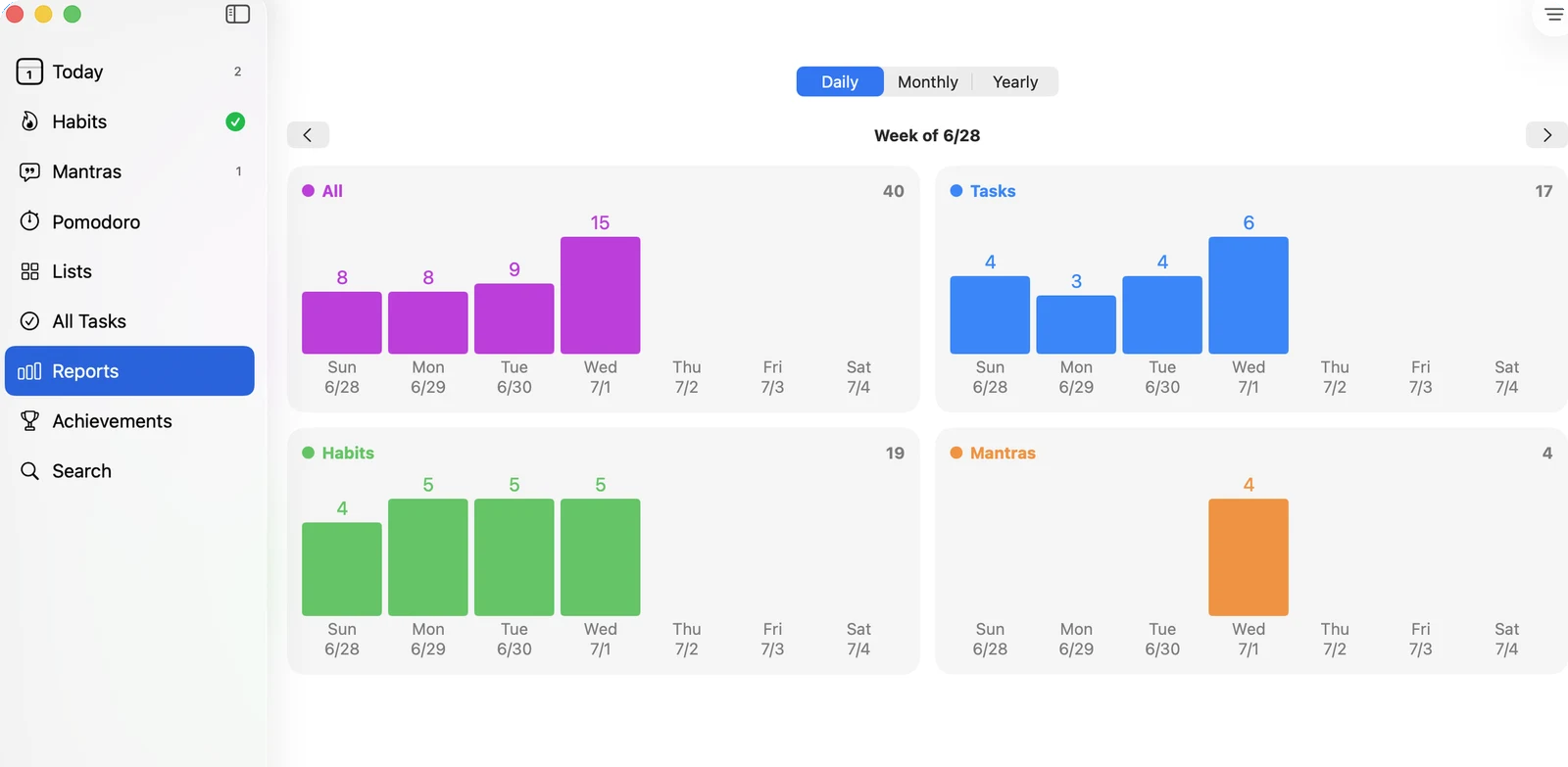The image size is (1568, 767).
Task: Click the green Habits completed checkmark badge
Action: (x=235, y=121)
